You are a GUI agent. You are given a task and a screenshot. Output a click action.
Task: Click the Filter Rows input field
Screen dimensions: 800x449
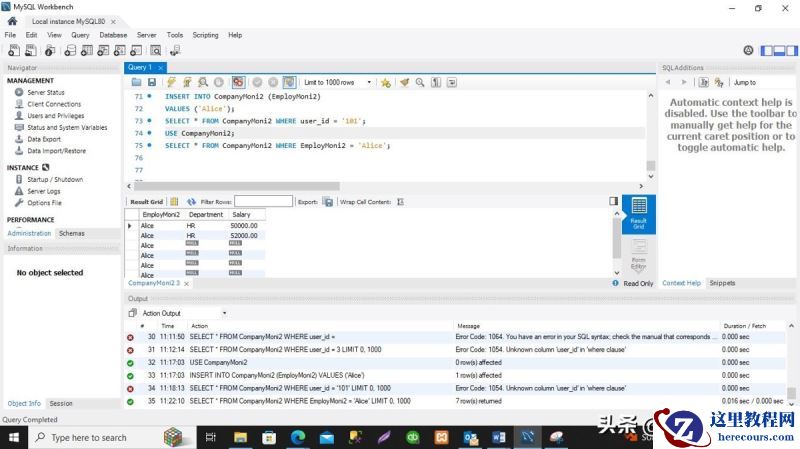(x=263, y=201)
